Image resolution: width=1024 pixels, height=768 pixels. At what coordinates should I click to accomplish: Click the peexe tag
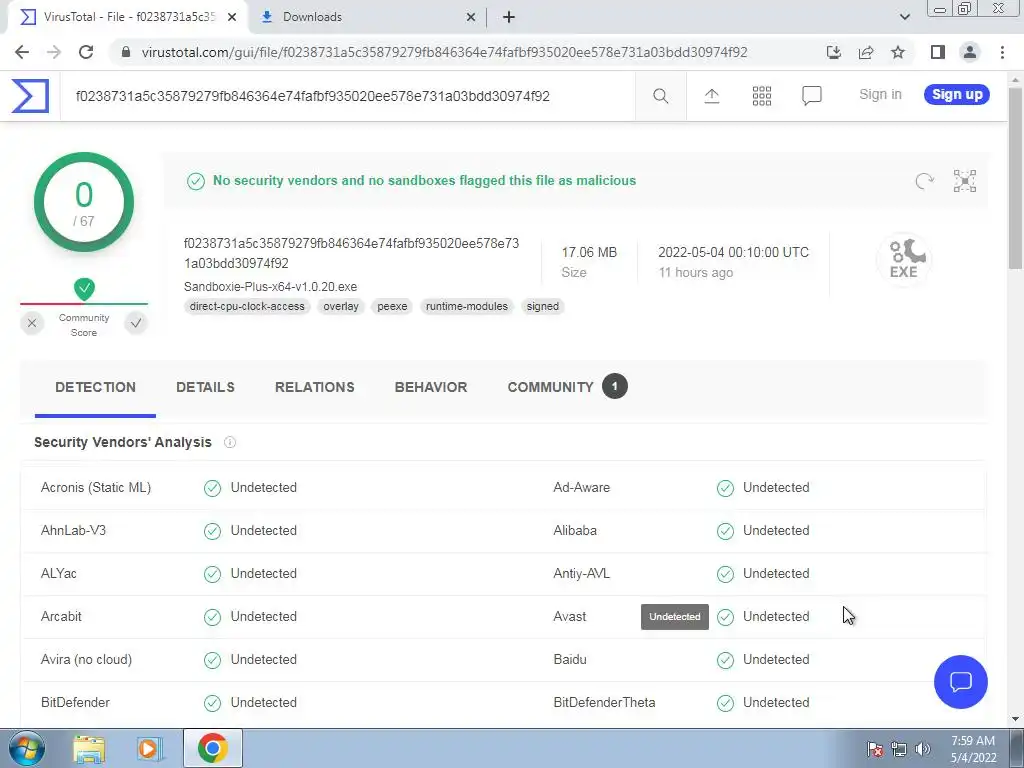pyautogui.click(x=392, y=306)
